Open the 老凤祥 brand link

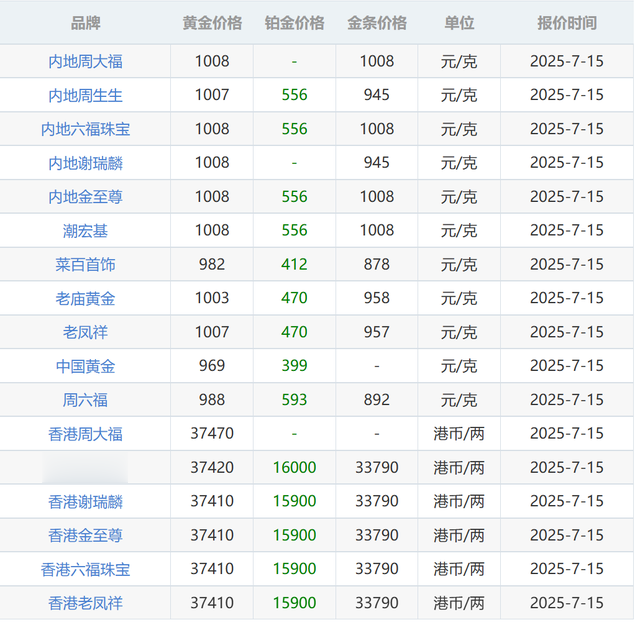[86, 333]
